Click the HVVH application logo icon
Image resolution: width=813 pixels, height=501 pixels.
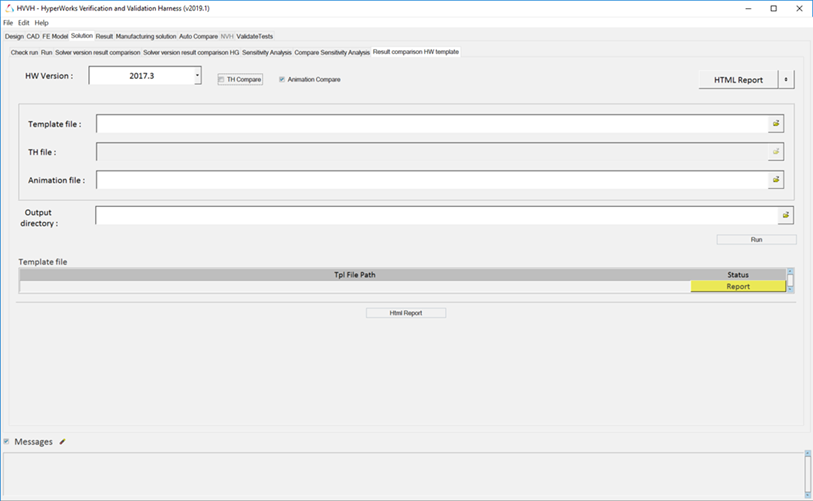coord(9,8)
